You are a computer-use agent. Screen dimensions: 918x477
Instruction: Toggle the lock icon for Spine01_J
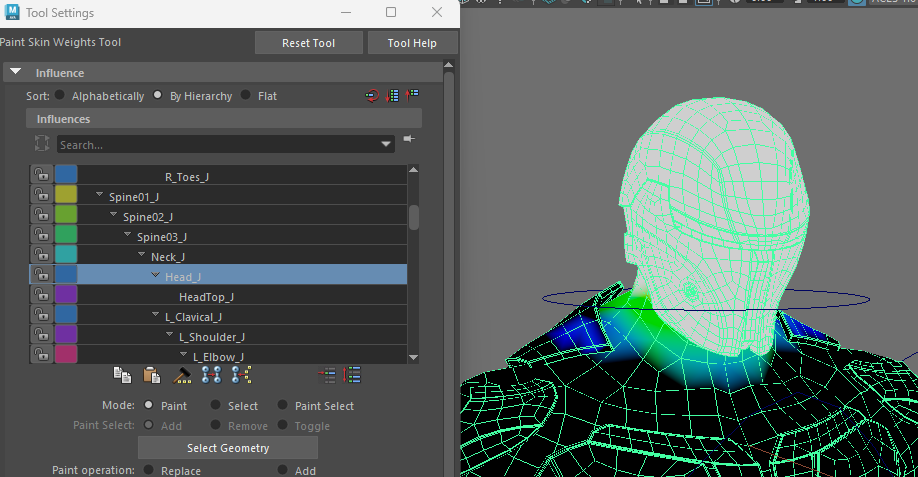tap(41, 195)
